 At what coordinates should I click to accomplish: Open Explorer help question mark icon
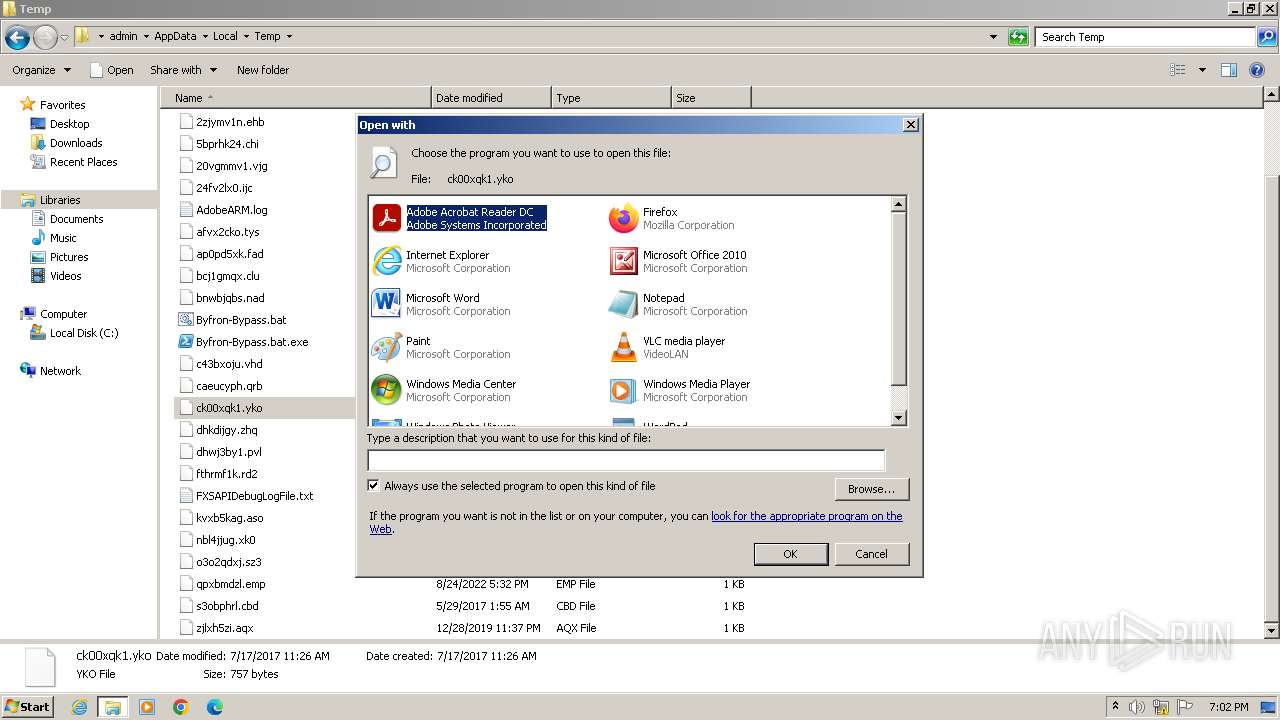point(1258,70)
